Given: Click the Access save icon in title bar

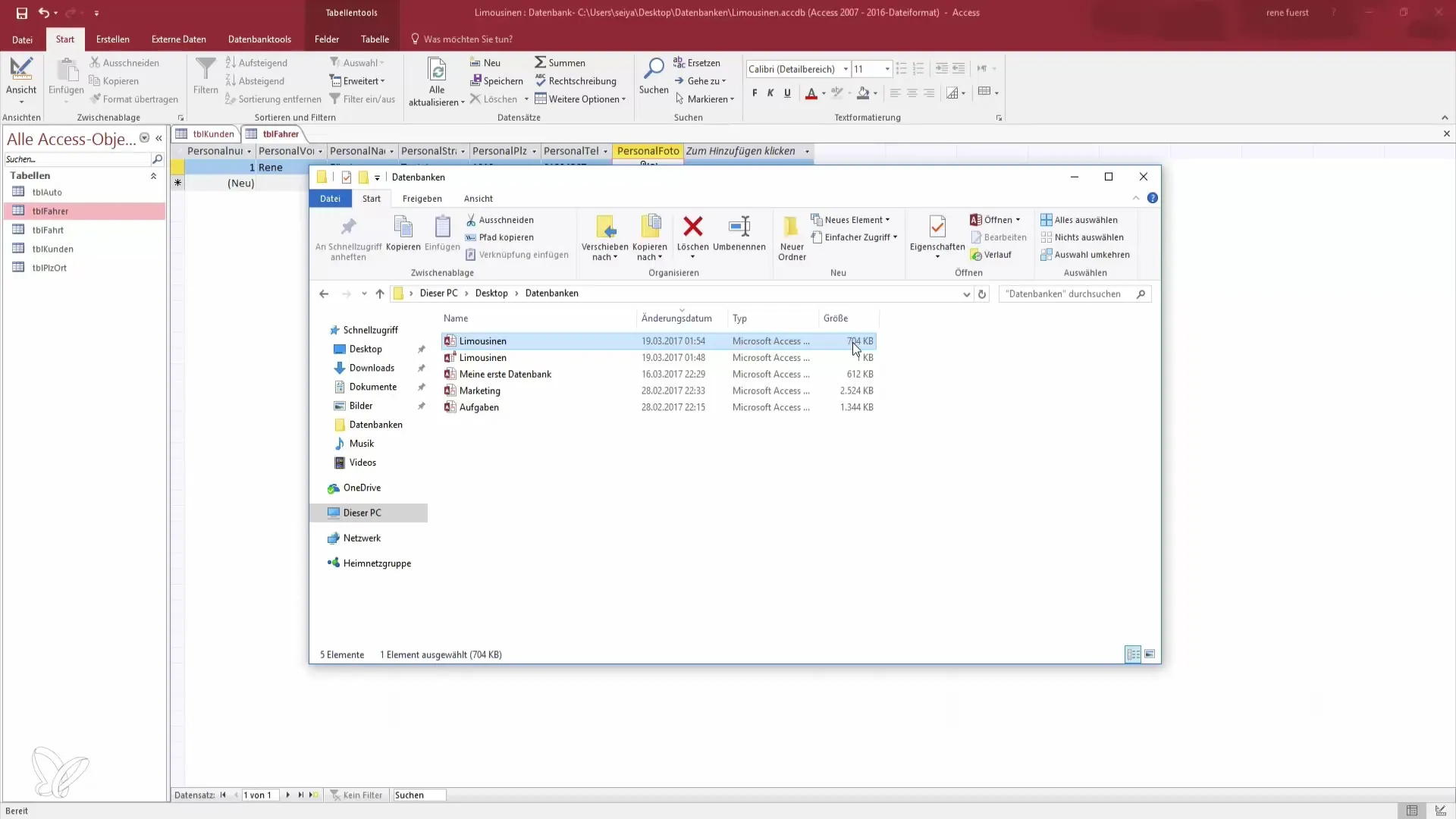Looking at the screenshot, I should pos(21,13).
